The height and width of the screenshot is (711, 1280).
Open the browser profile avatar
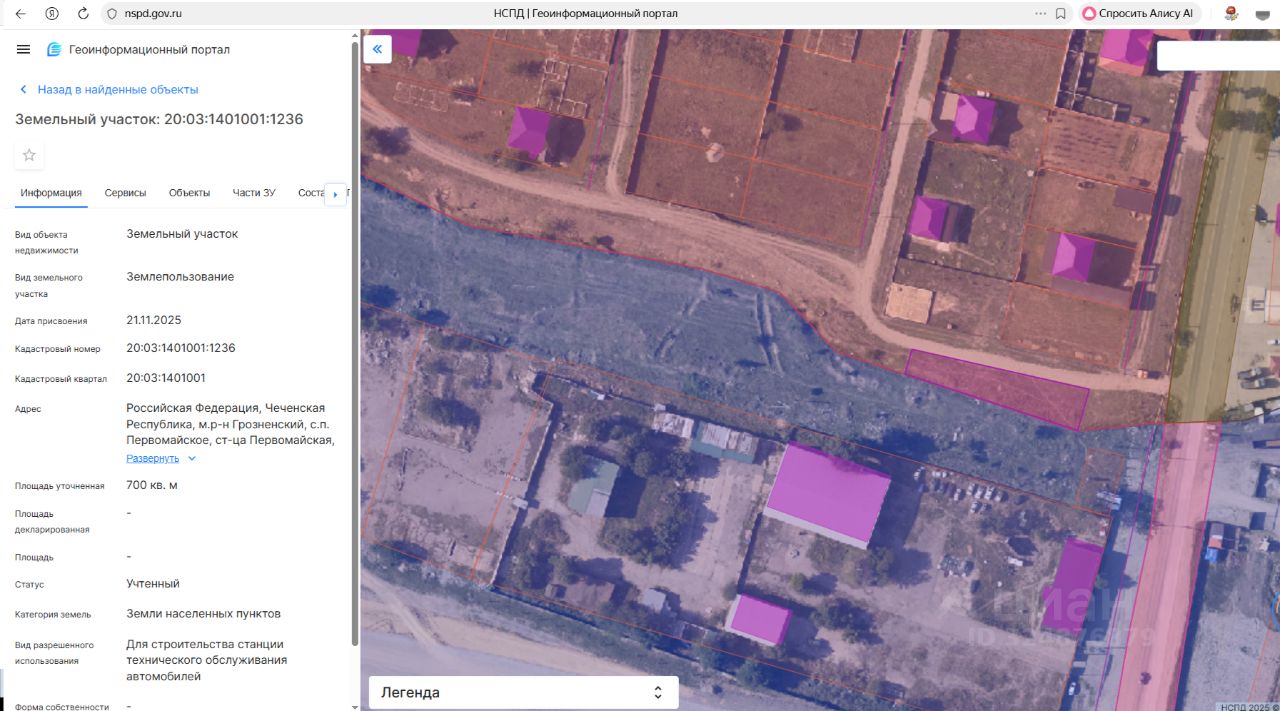click(1232, 14)
